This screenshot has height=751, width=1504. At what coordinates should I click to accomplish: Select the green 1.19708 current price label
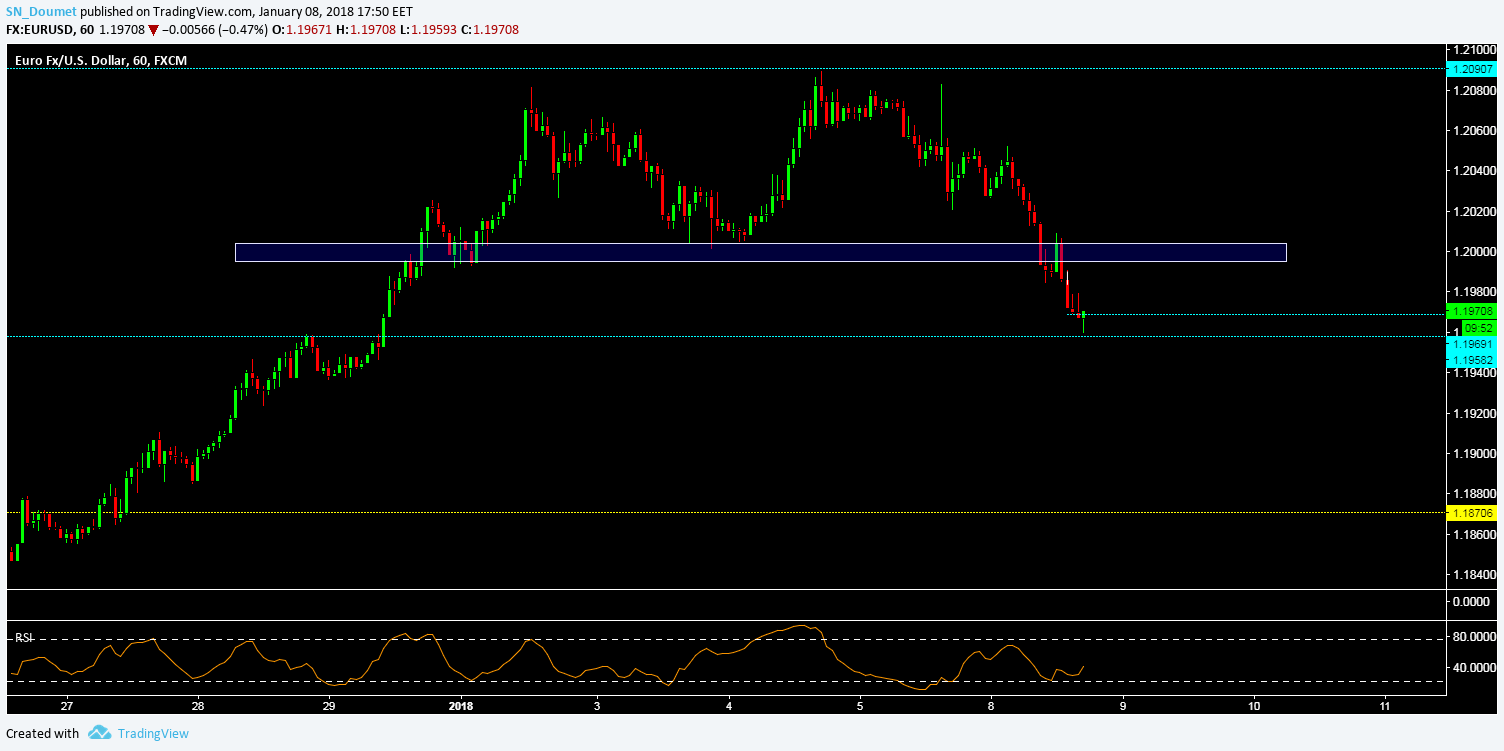(1472, 312)
